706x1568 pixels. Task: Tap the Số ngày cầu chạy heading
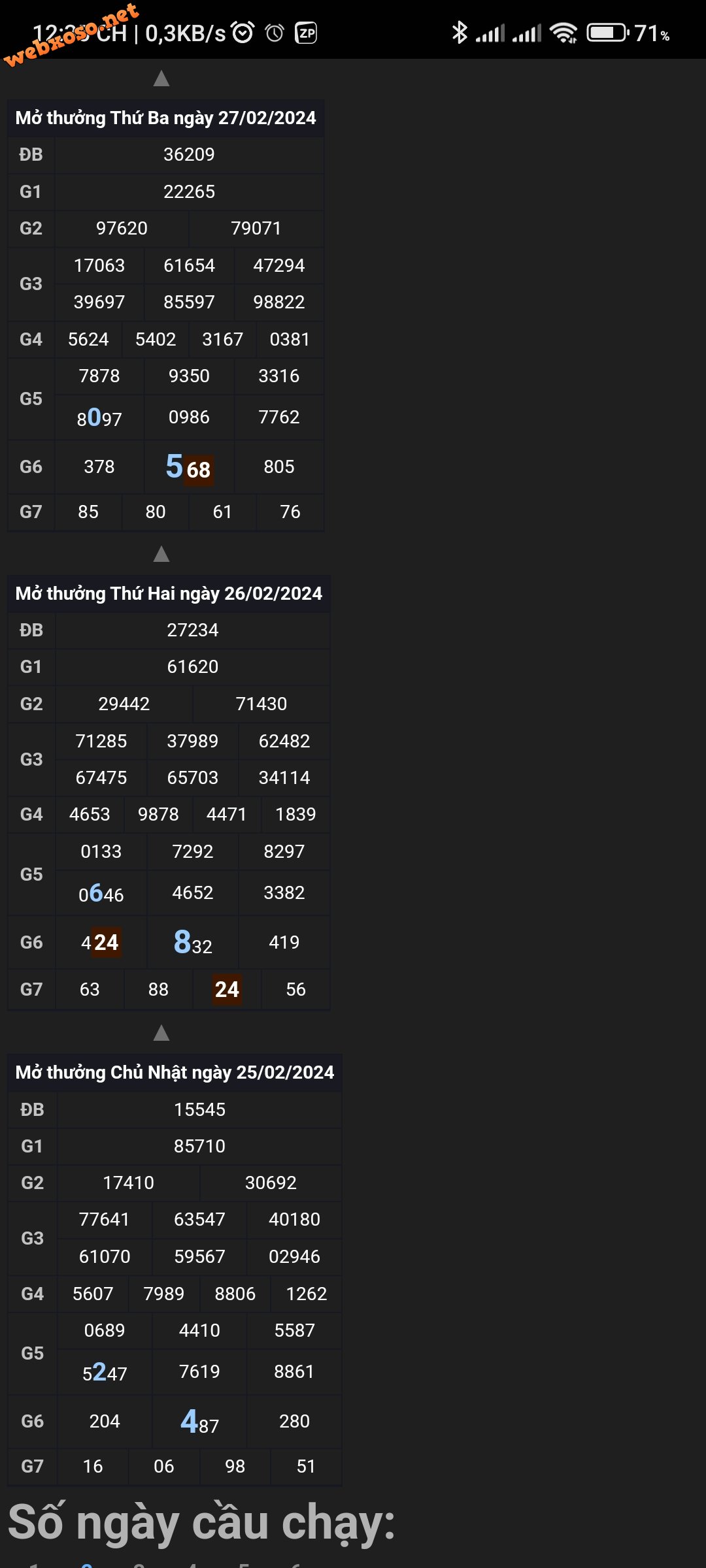tap(202, 1524)
